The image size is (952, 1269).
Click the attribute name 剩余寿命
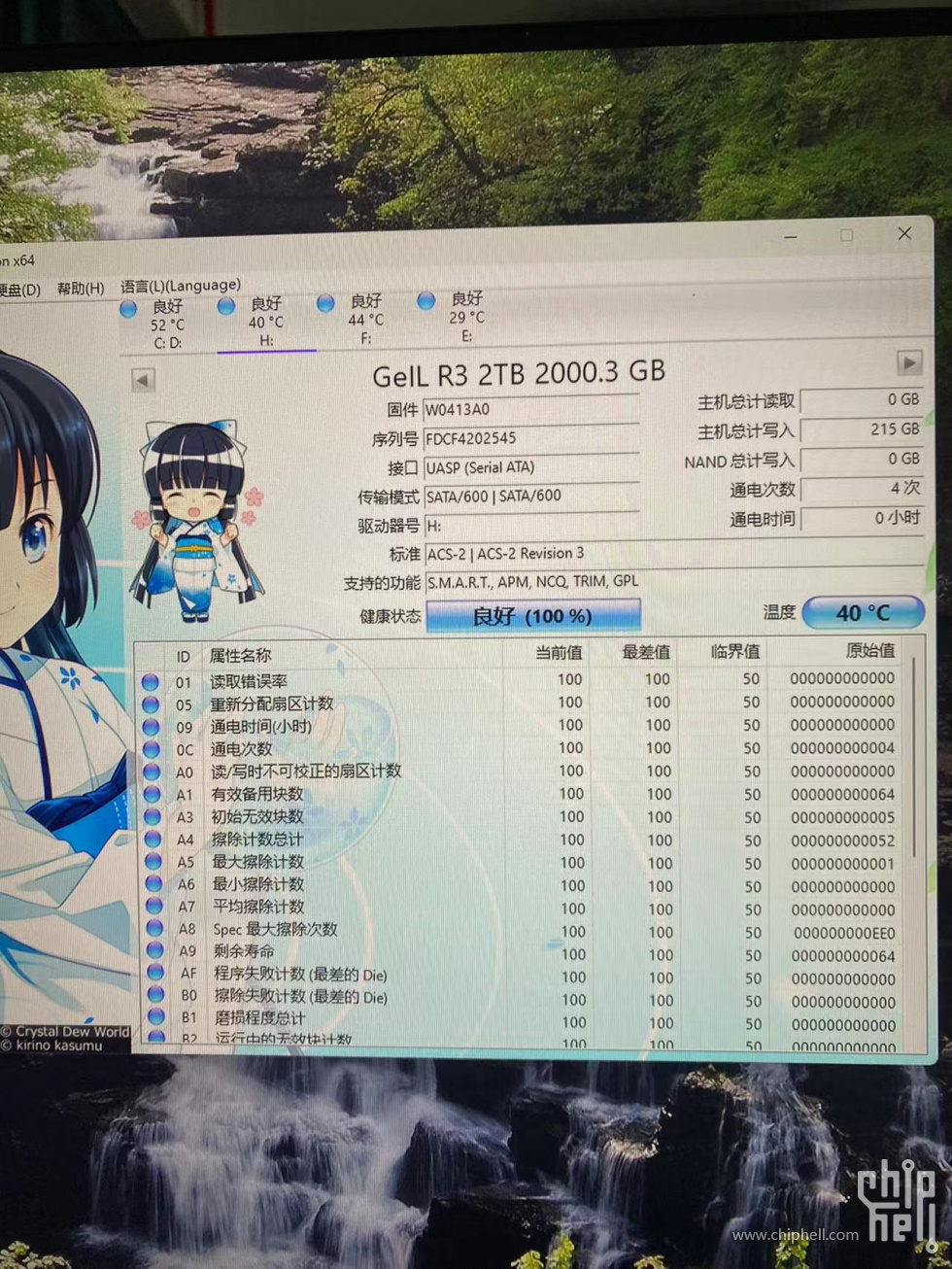tap(244, 950)
